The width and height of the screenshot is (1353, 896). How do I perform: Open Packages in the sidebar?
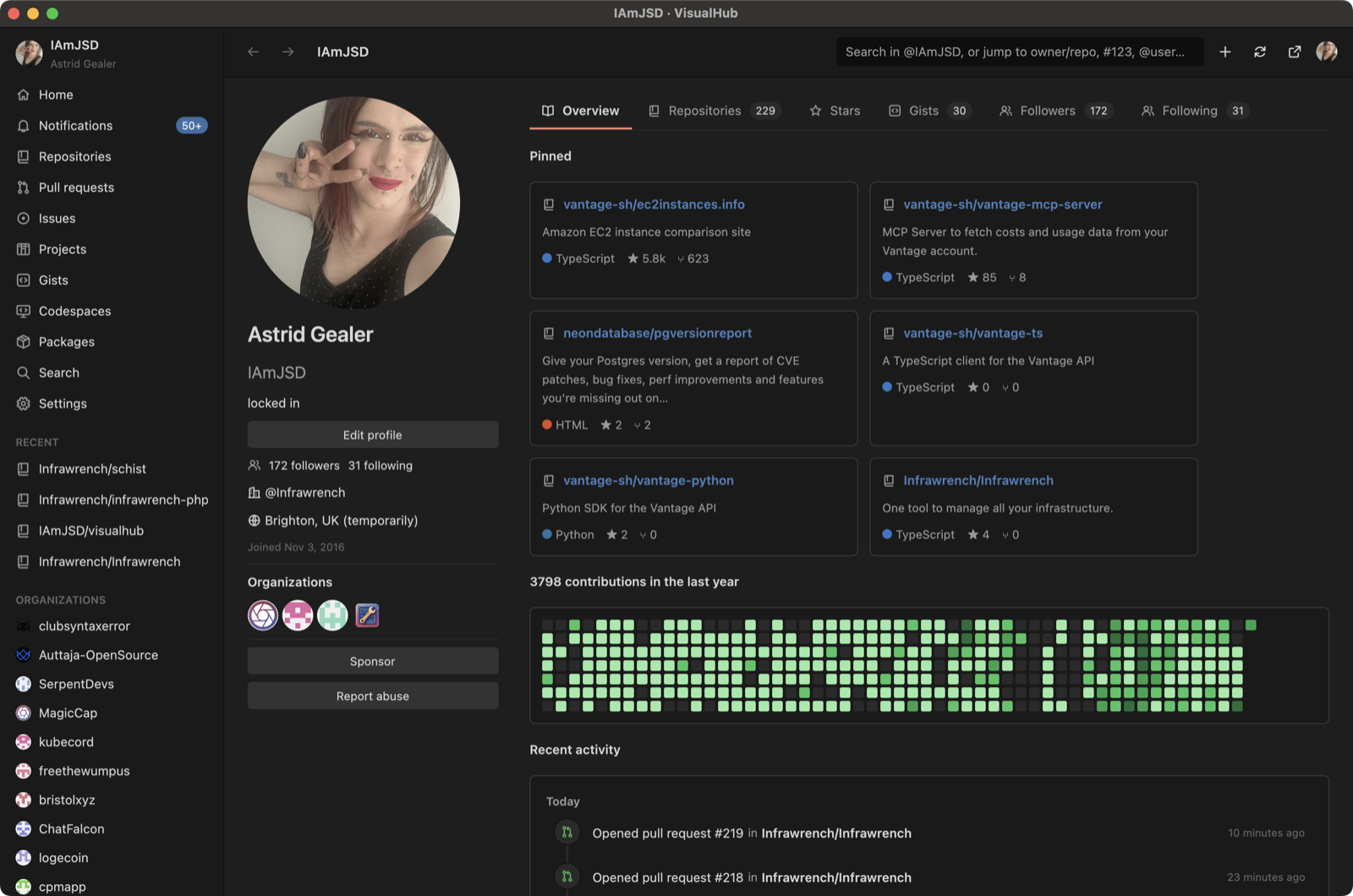(112, 341)
